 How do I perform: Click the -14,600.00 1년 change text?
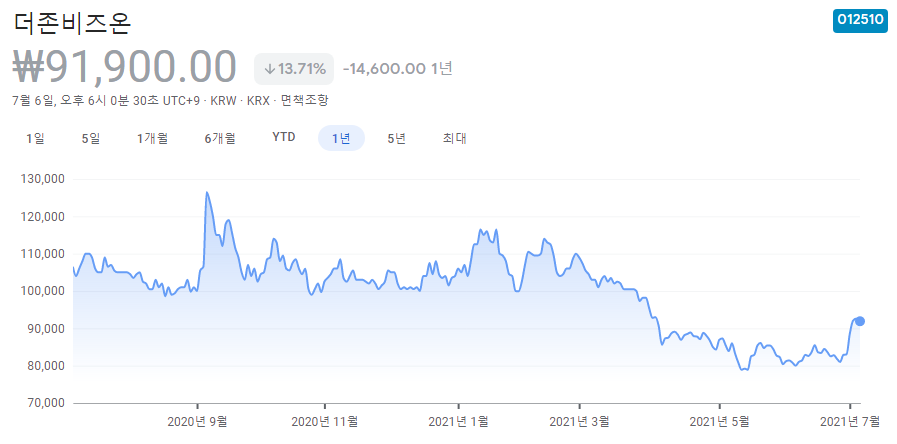(398, 69)
